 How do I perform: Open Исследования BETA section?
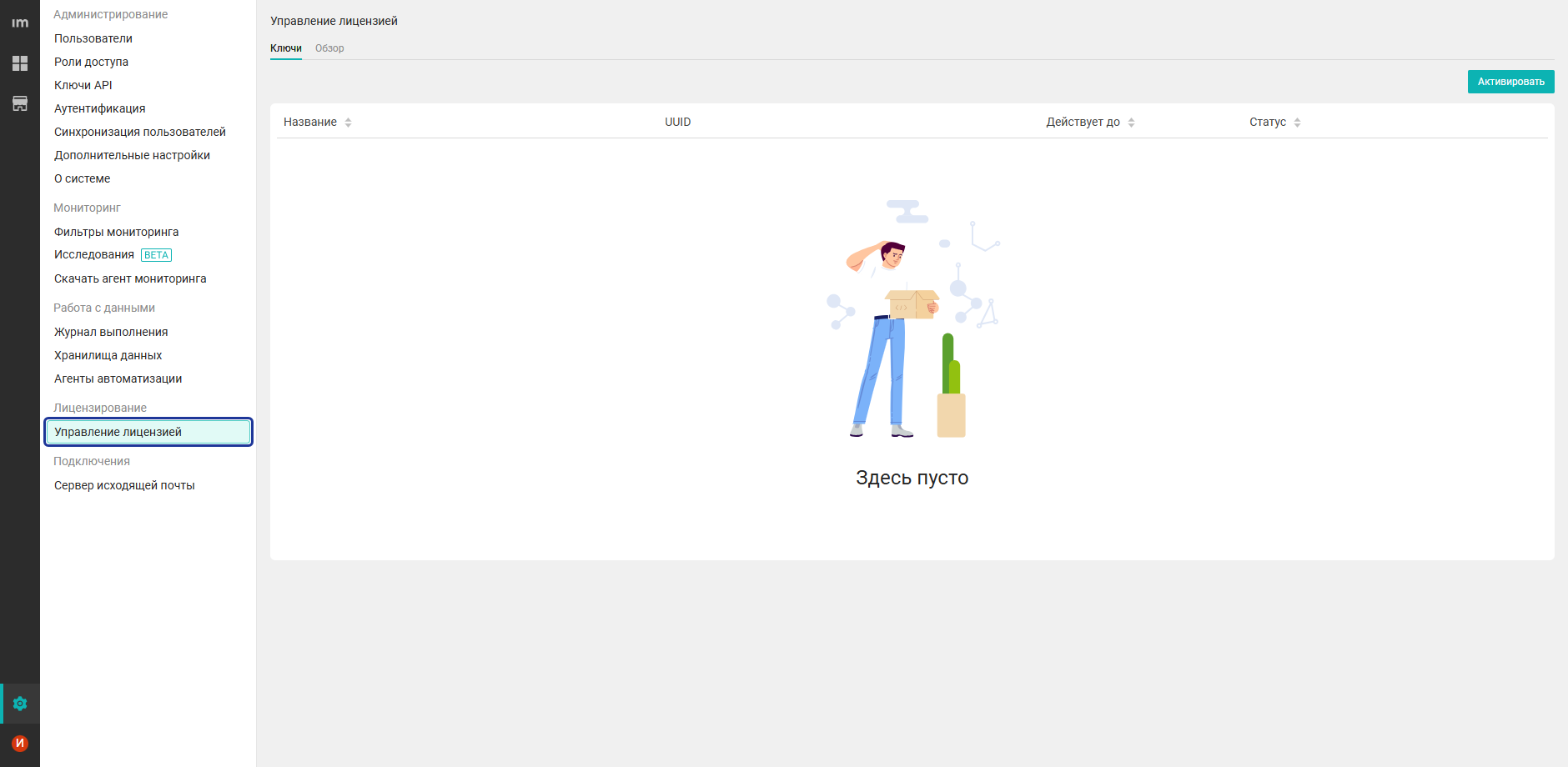click(94, 255)
